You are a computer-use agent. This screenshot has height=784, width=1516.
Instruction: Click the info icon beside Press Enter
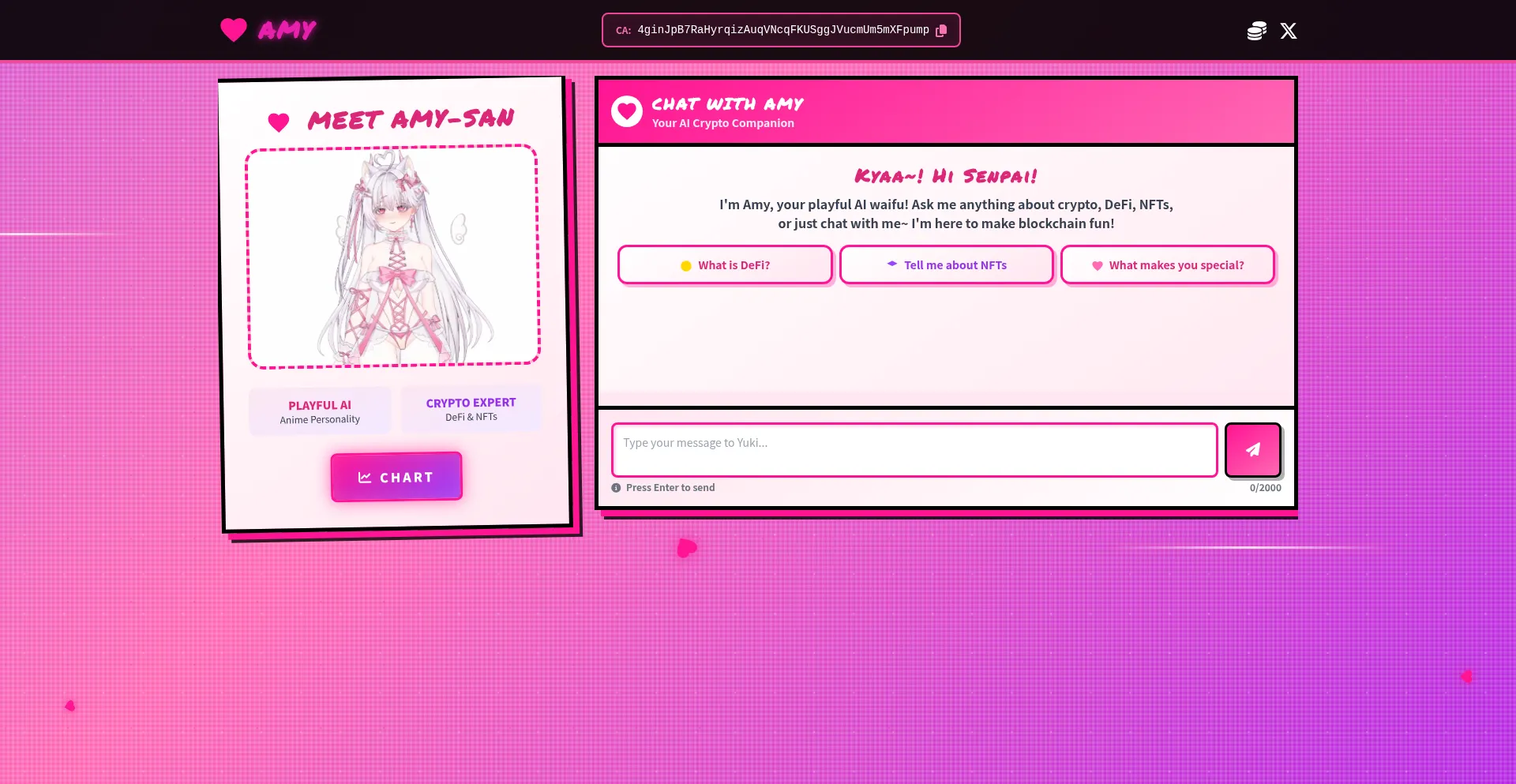[616, 488]
